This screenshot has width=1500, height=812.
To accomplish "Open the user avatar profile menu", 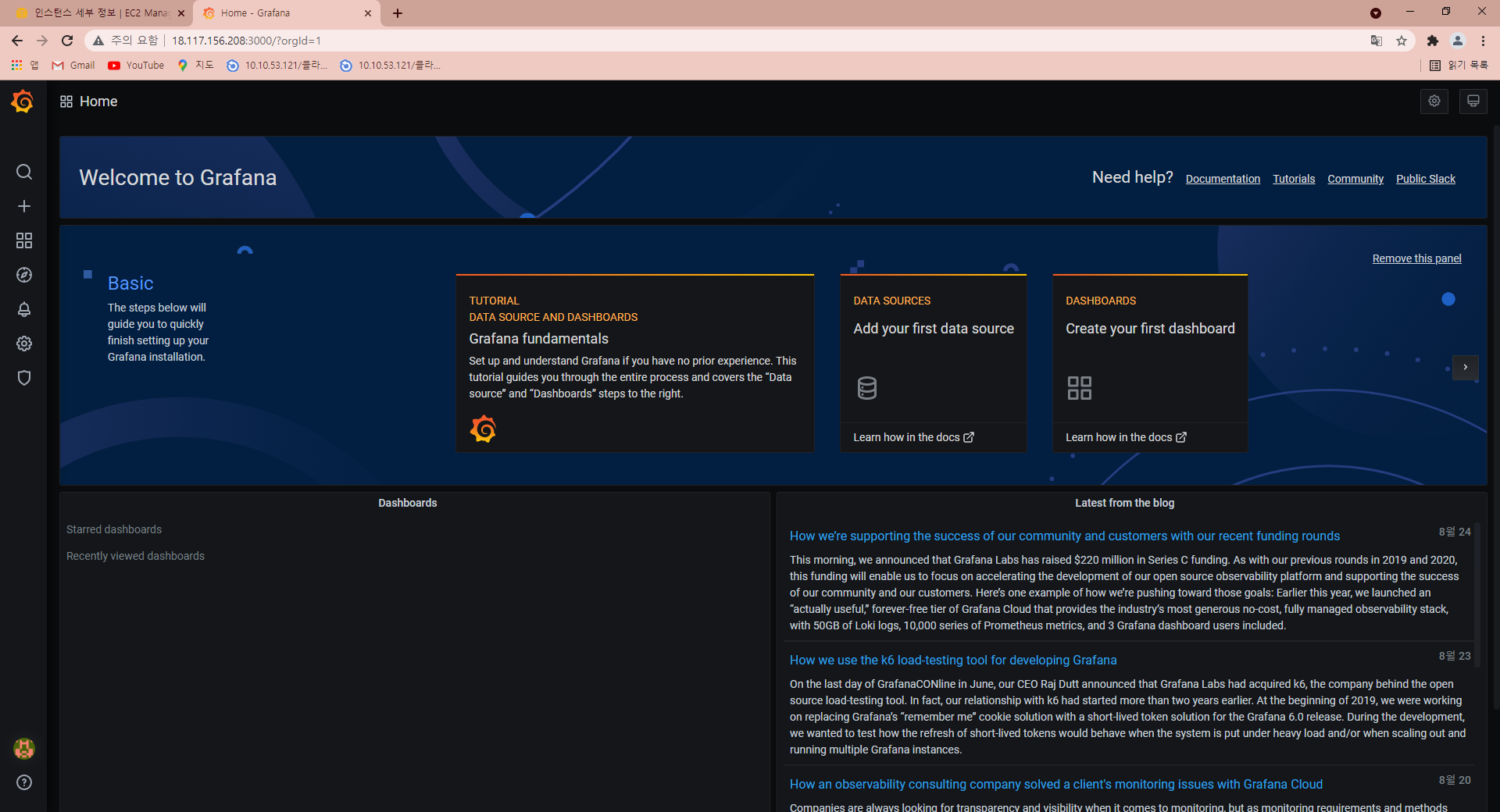I will [x=24, y=749].
